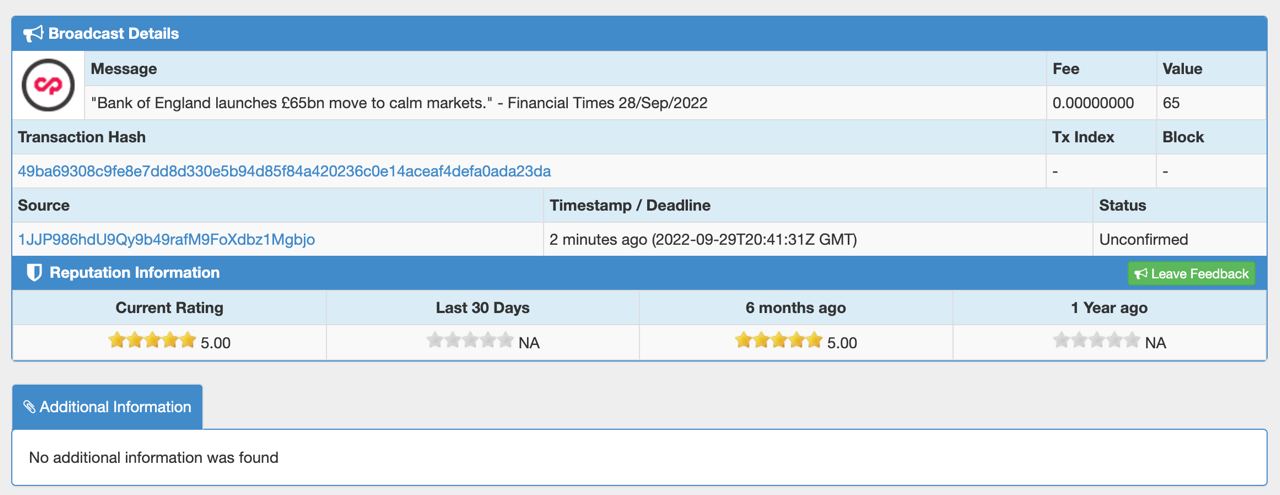Click the Unconfirmed status text
Image resolution: width=1280 pixels, height=495 pixels.
click(x=1143, y=239)
